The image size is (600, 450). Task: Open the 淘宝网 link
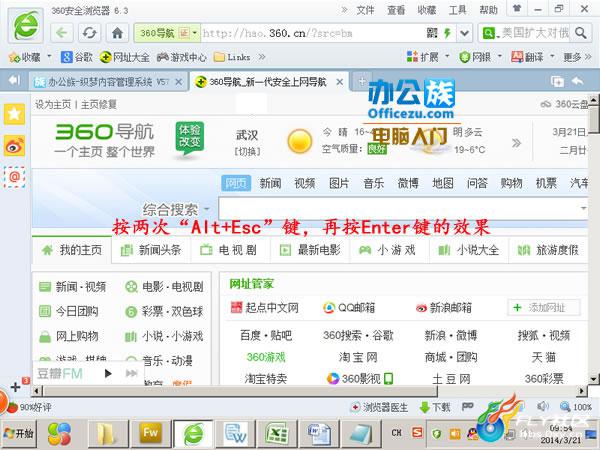click(x=358, y=357)
